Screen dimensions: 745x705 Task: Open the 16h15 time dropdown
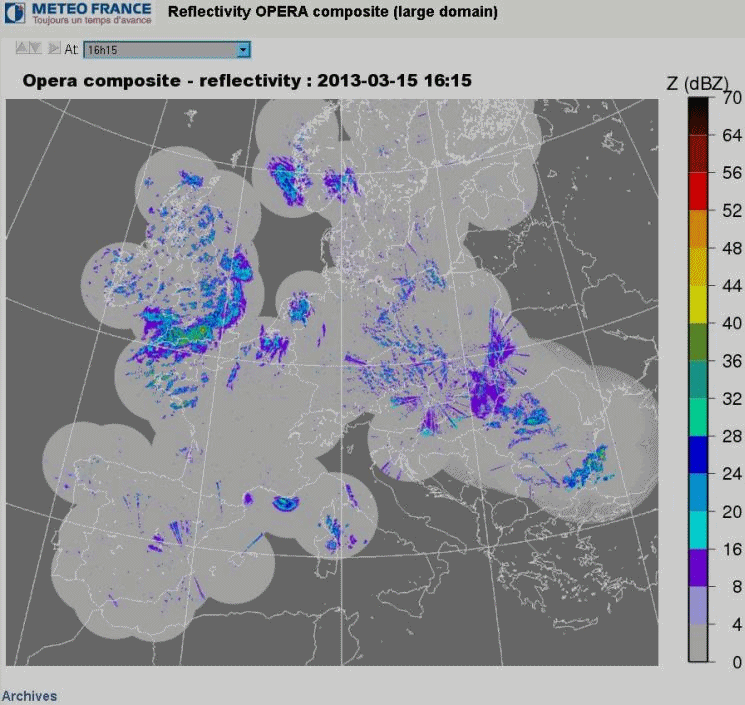pyautogui.click(x=167, y=50)
